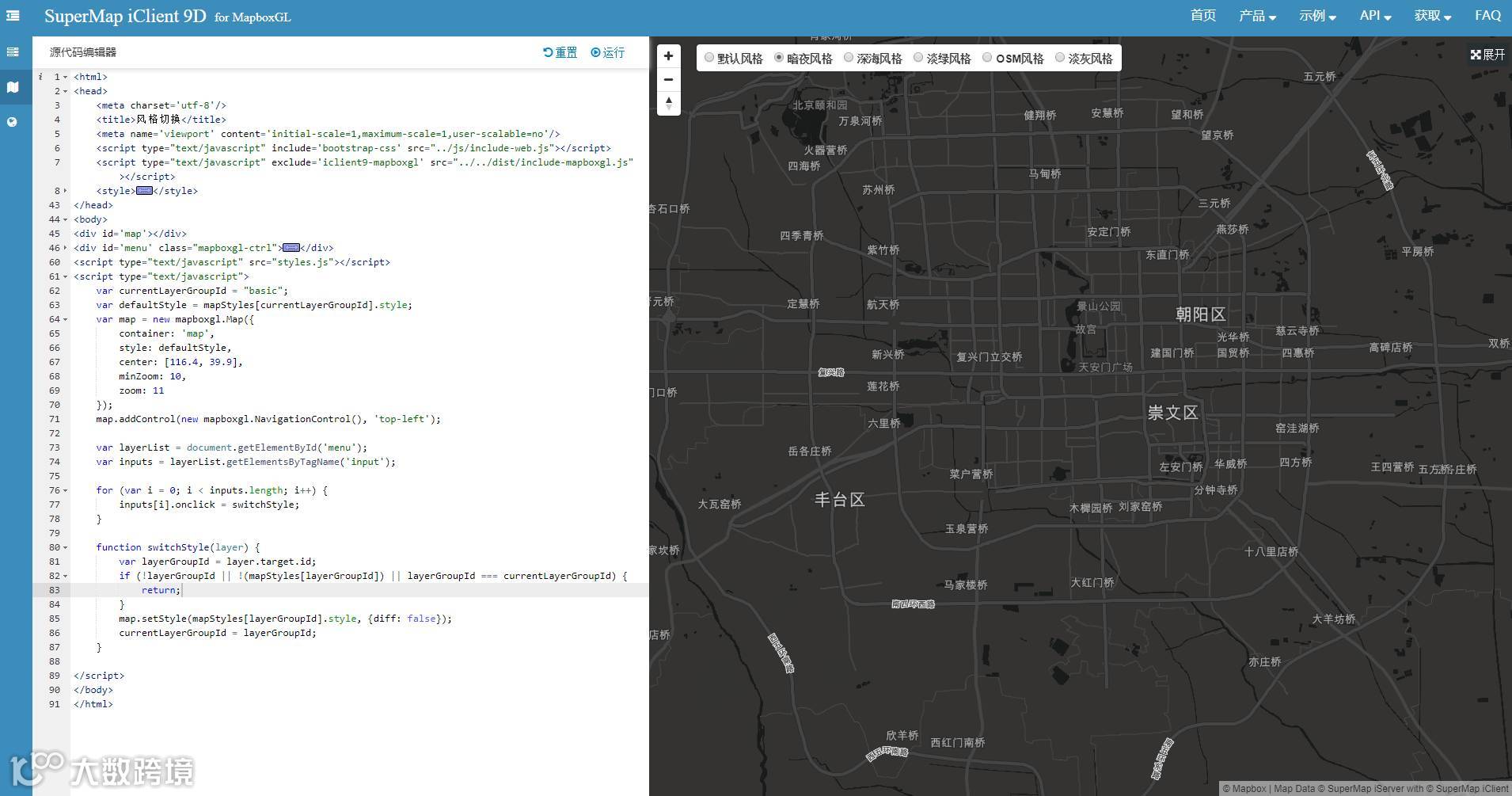Collapse the if block at line 82
This screenshot has height=796, width=1512.
pyautogui.click(x=65, y=576)
